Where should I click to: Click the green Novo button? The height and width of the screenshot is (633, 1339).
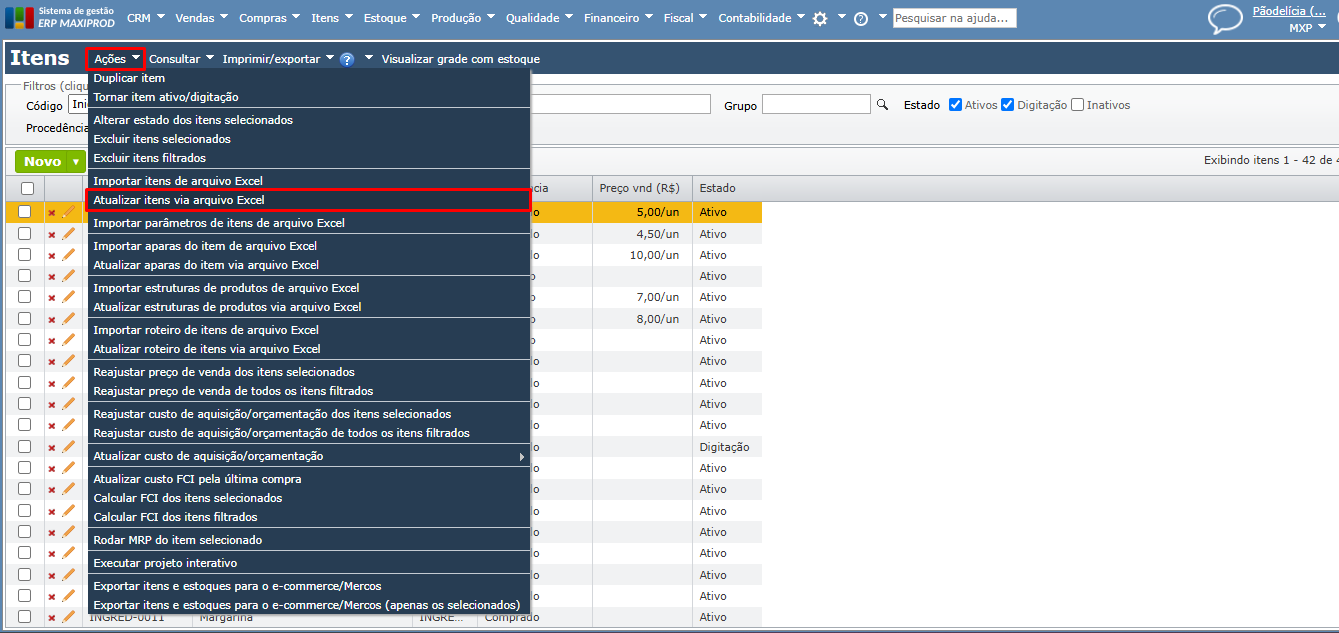(x=42, y=162)
